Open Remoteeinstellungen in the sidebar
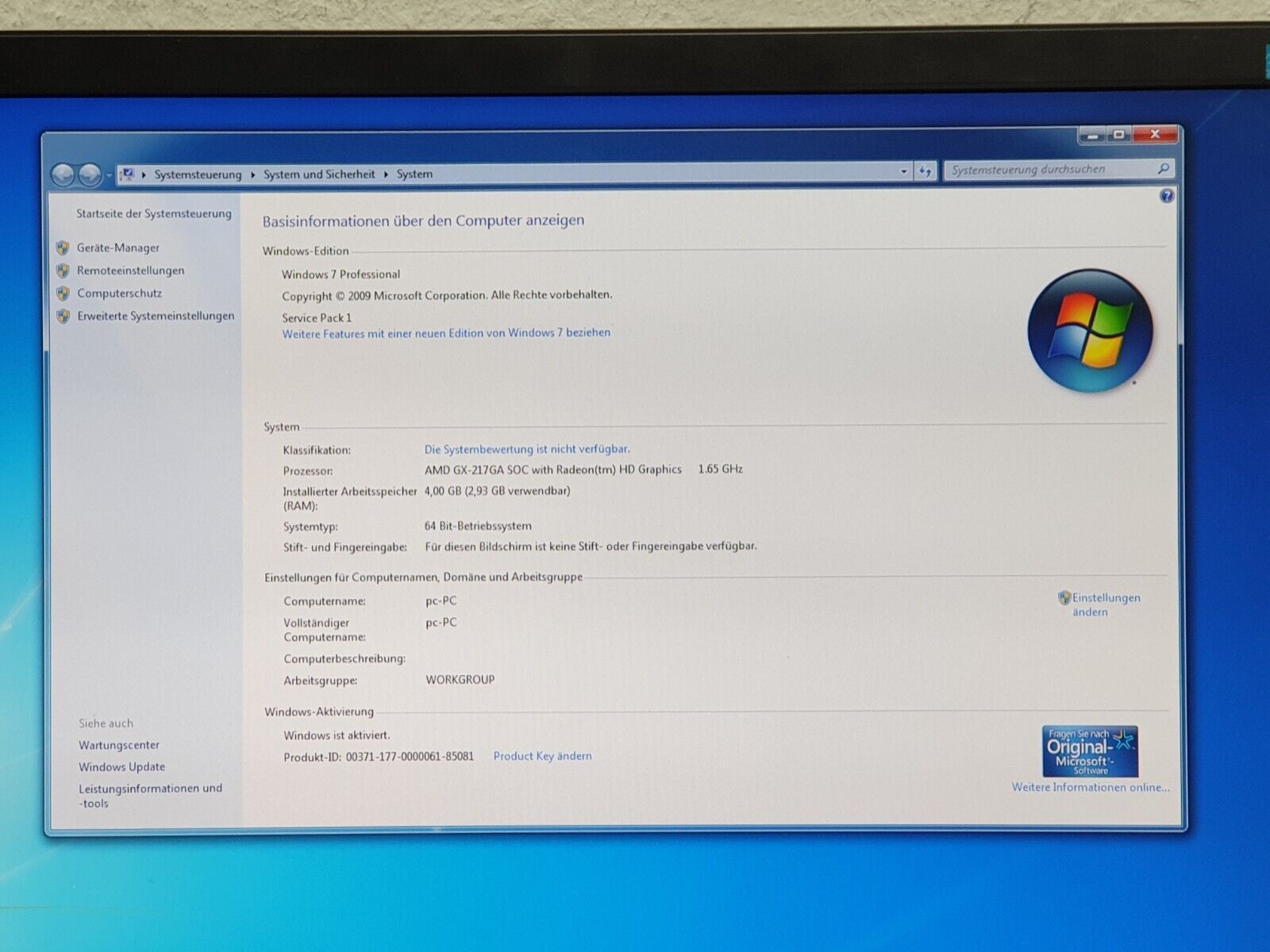 (130, 271)
